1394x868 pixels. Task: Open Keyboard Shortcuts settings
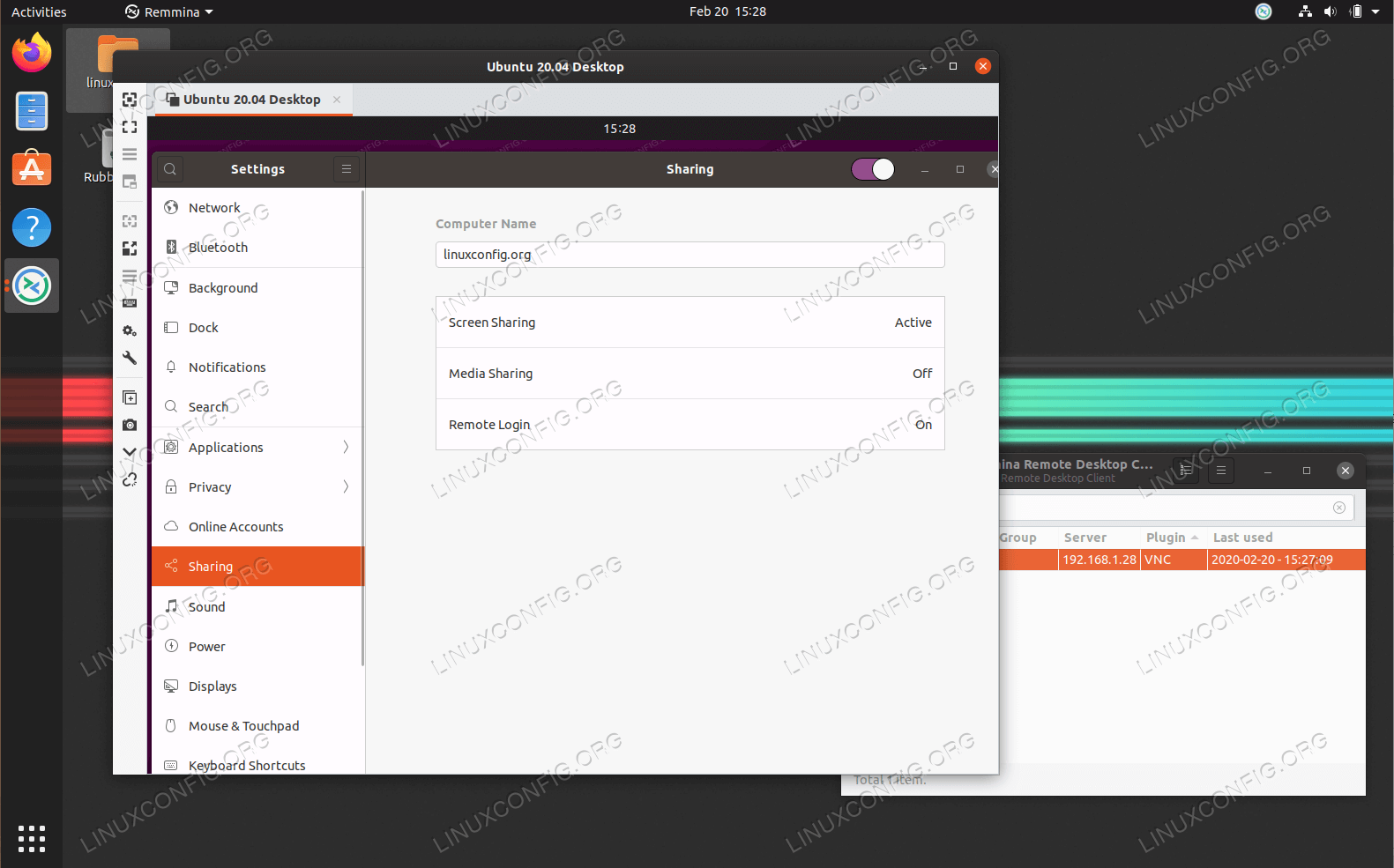pyautogui.click(x=257, y=763)
